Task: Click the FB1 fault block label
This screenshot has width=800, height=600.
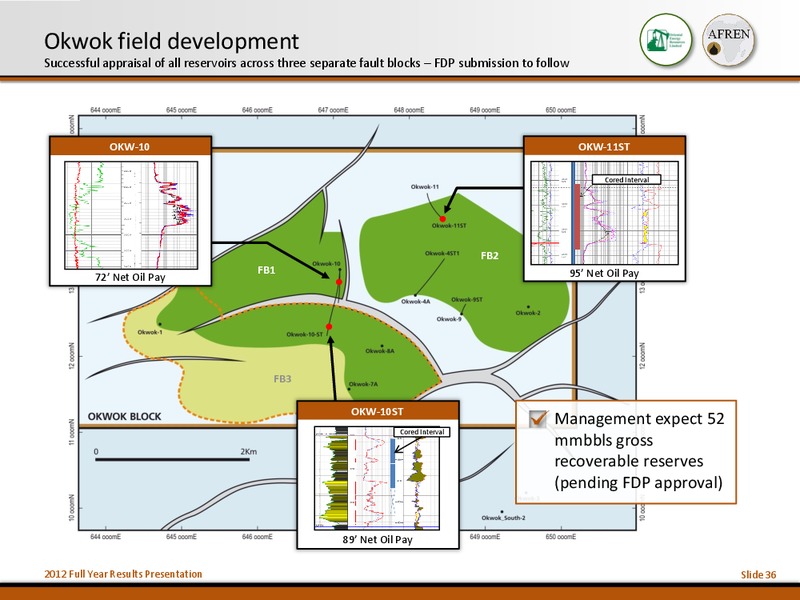Action: (266, 270)
